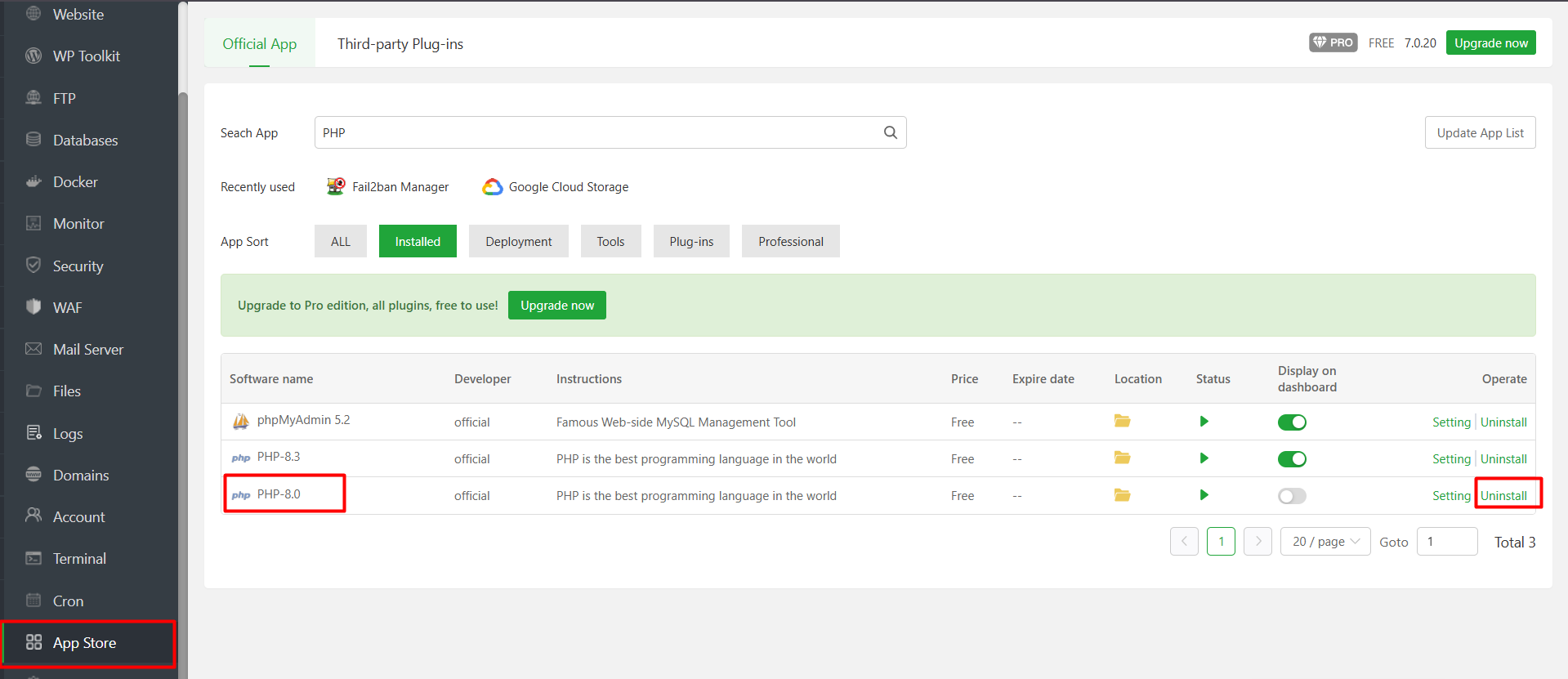Image resolution: width=1568 pixels, height=679 pixels.
Task: Open PHP-8.3 location folder icon
Action: (x=1122, y=458)
